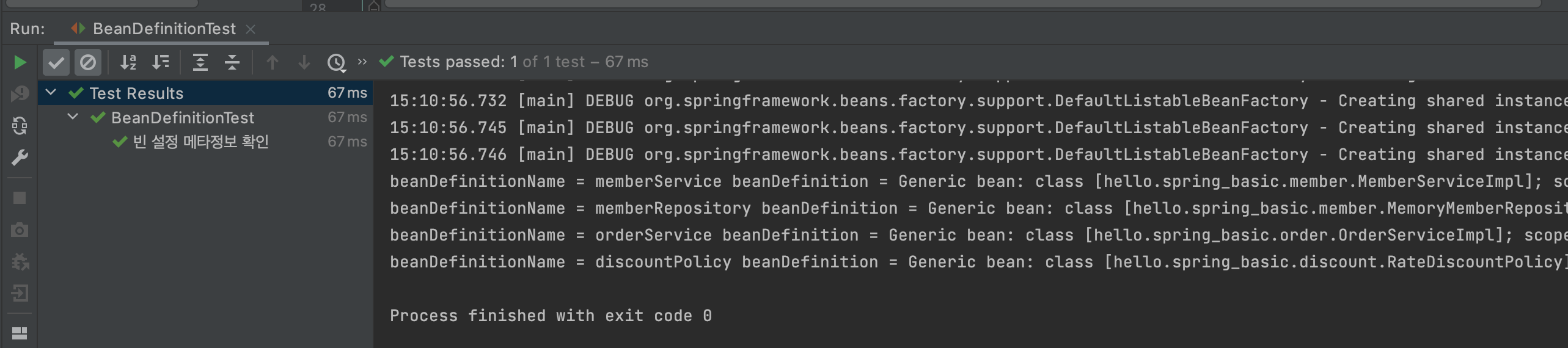Show more toolbar actions chevron
The image size is (1568, 348).
[362, 62]
